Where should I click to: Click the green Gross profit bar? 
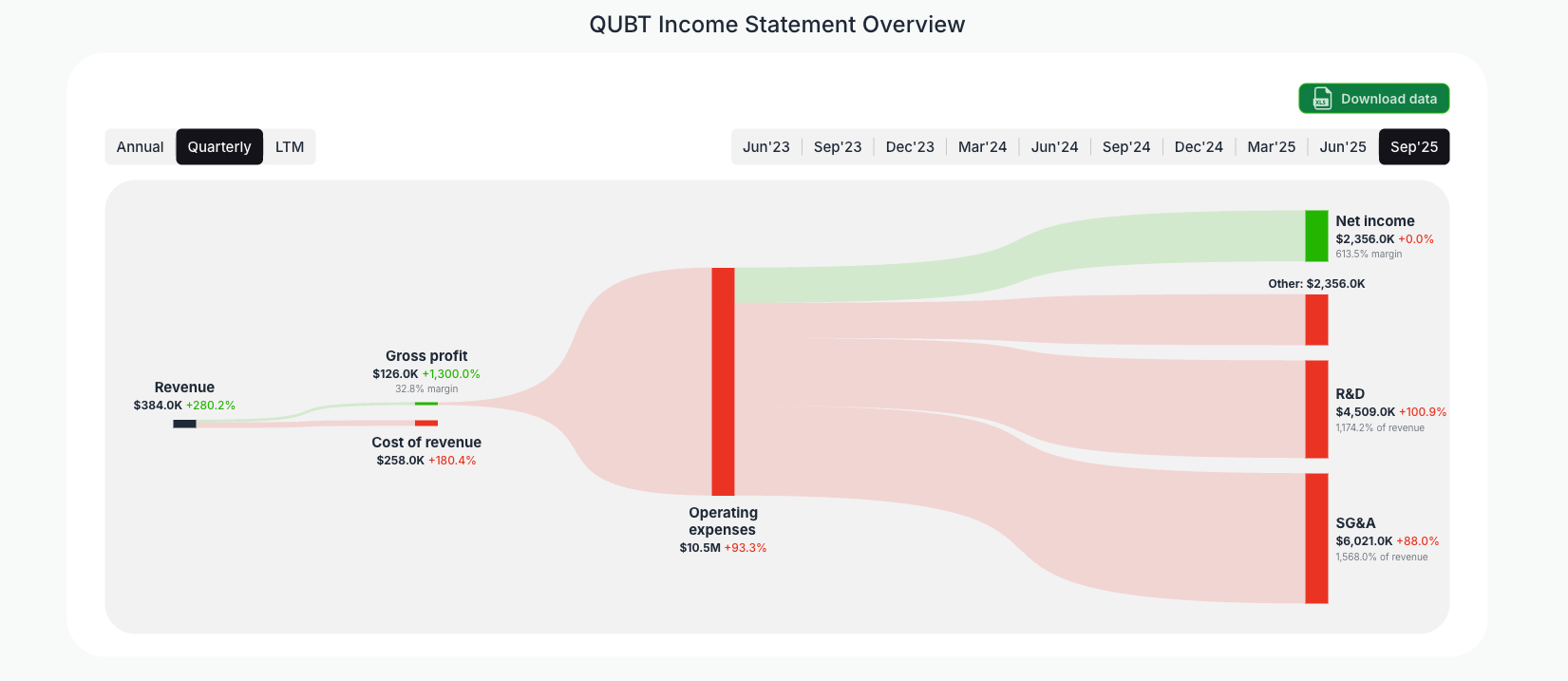pos(427,403)
